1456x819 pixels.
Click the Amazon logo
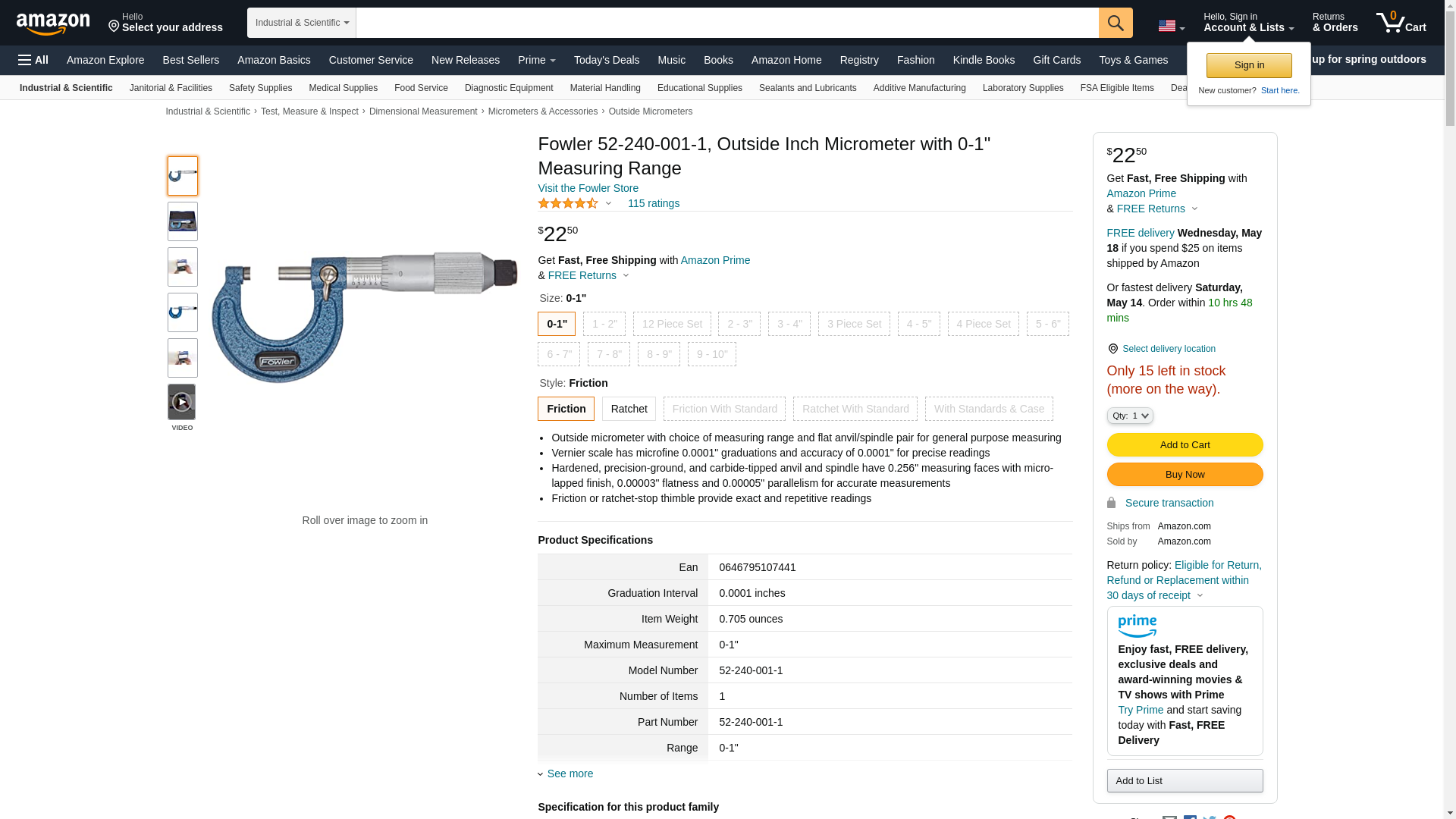click(x=53, y=24)
